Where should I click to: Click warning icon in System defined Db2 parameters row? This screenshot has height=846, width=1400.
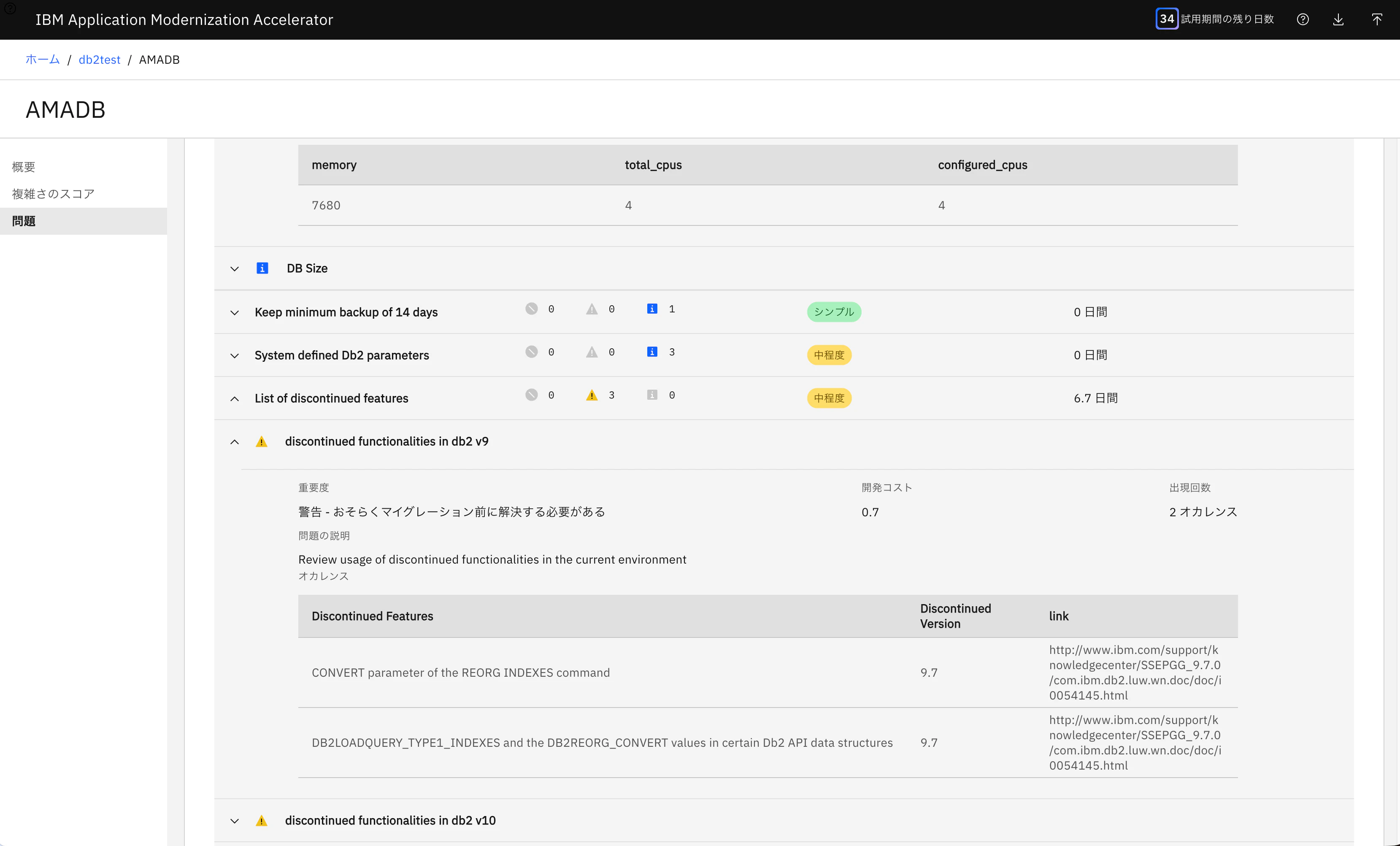tap(592, 352)
